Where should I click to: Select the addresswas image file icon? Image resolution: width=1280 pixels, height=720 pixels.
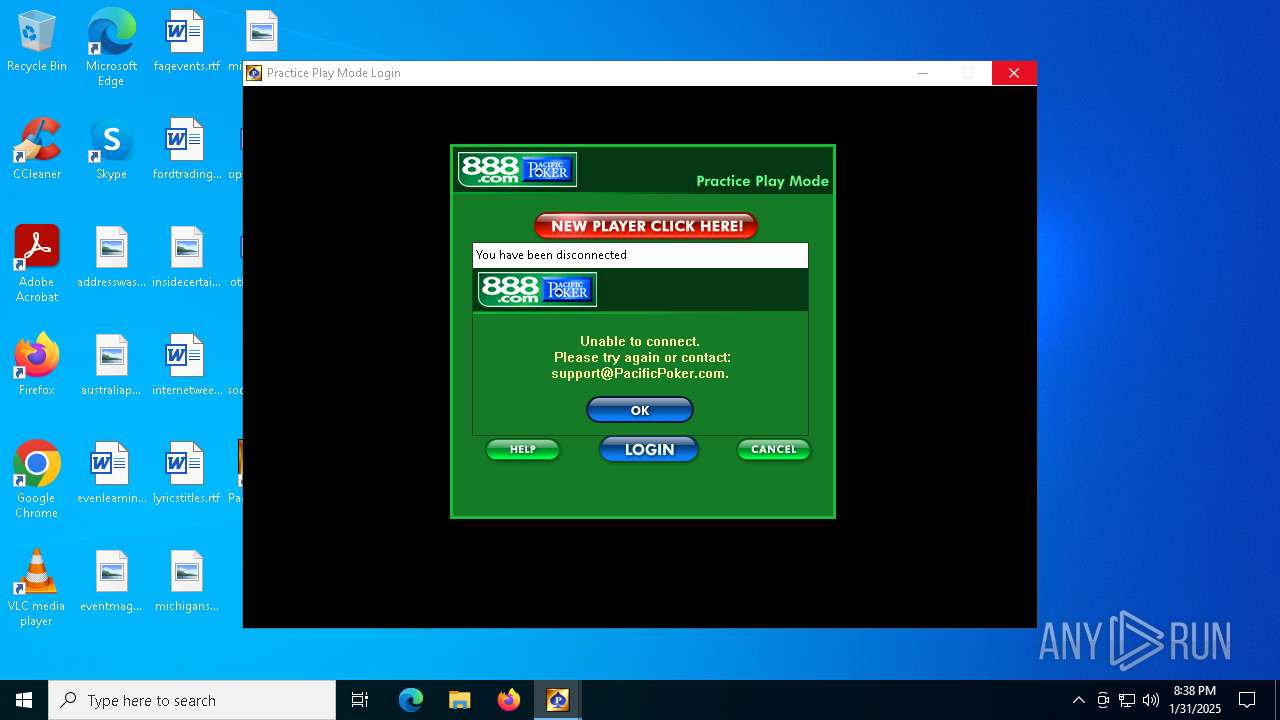111,258
